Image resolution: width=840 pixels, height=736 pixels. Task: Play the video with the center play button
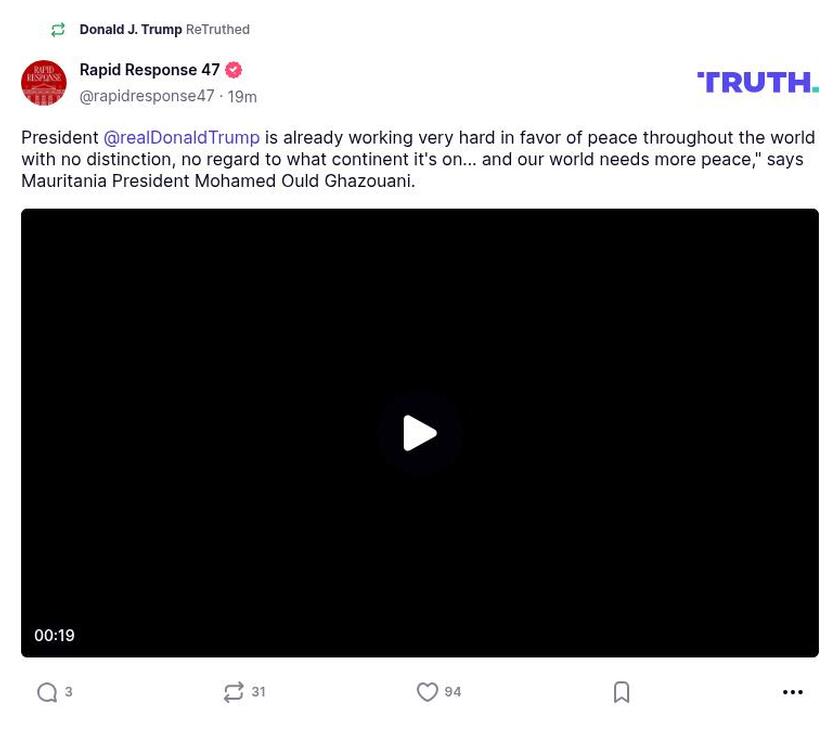point(420,433)
